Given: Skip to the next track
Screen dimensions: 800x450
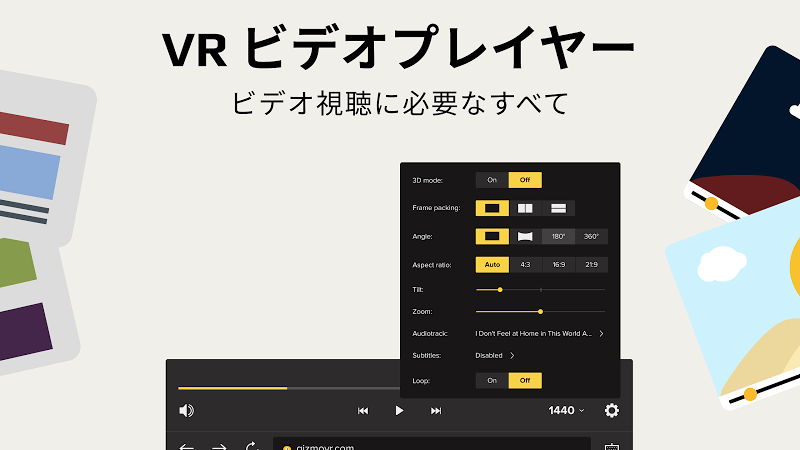Looking at the screenshot, I should [x=436, y=410].
